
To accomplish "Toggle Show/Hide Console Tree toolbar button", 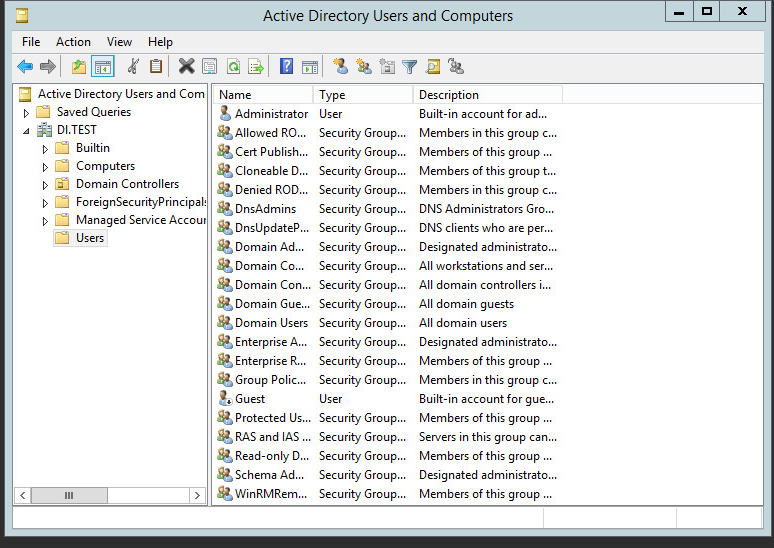I will coord(102,67).
